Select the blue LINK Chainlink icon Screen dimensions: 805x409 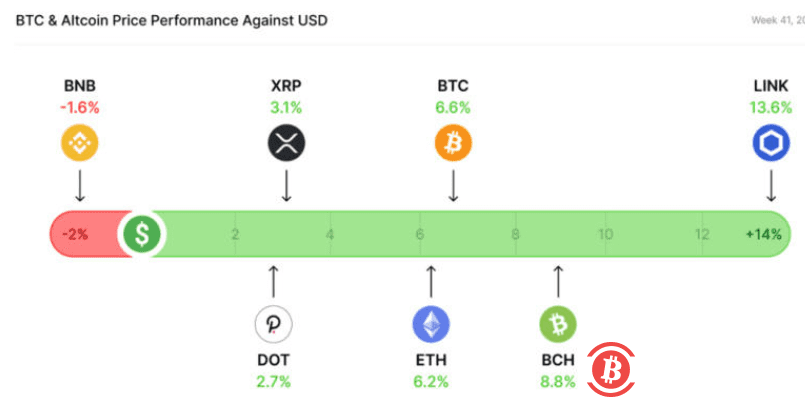(771, 144)
